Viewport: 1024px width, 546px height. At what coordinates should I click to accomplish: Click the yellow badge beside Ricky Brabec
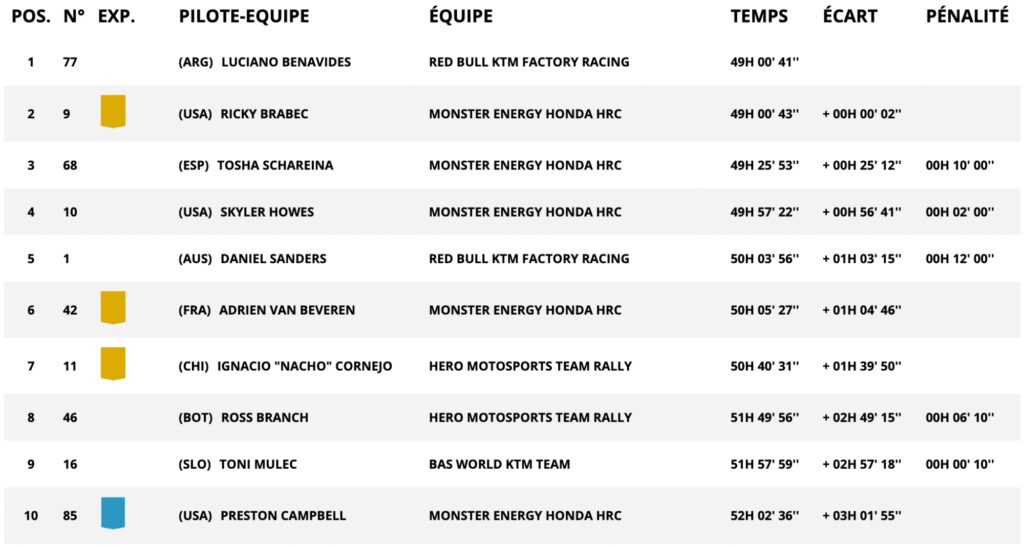[113, 110]
